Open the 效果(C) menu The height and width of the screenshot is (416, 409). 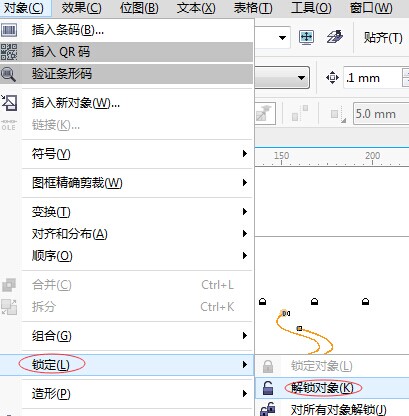pyautogui.click(x=81, y=8)
